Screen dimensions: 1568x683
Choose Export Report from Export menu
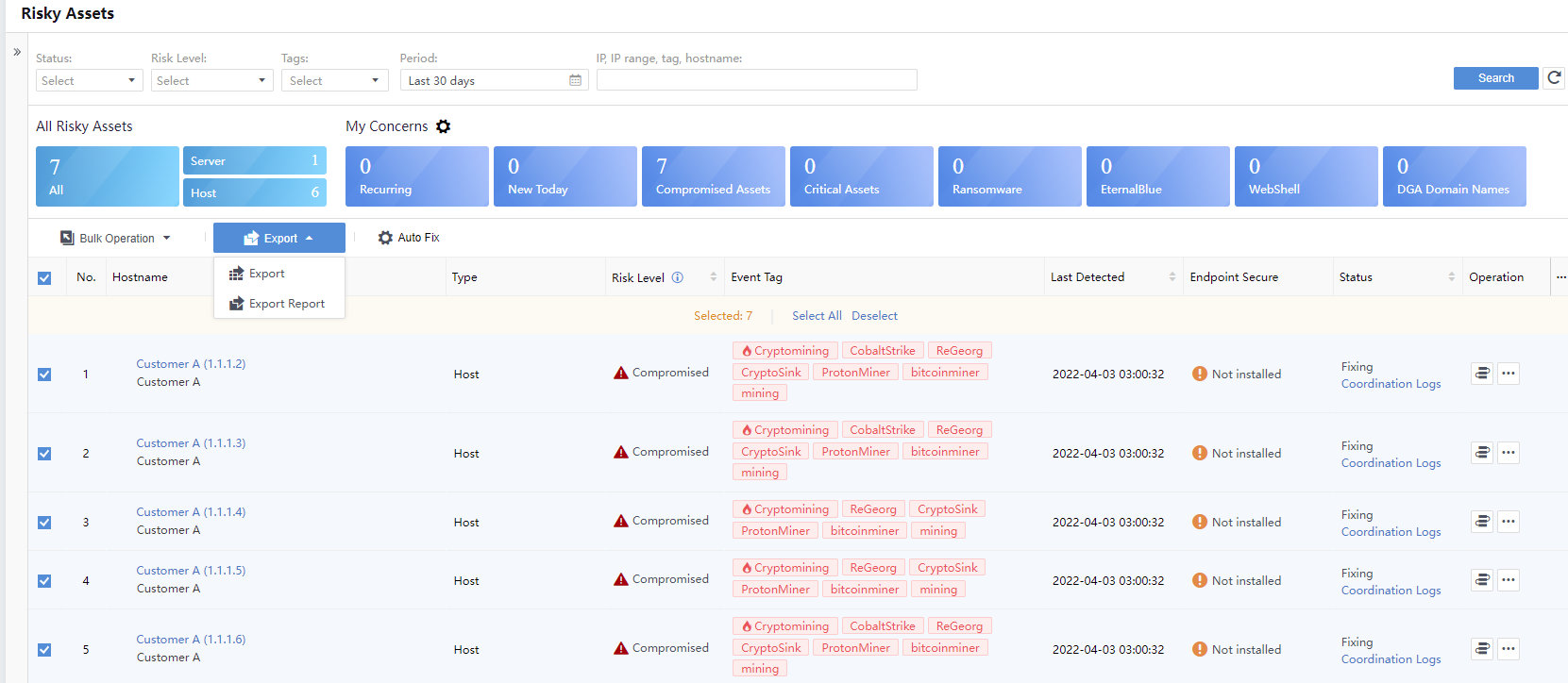tap(286, 304)
